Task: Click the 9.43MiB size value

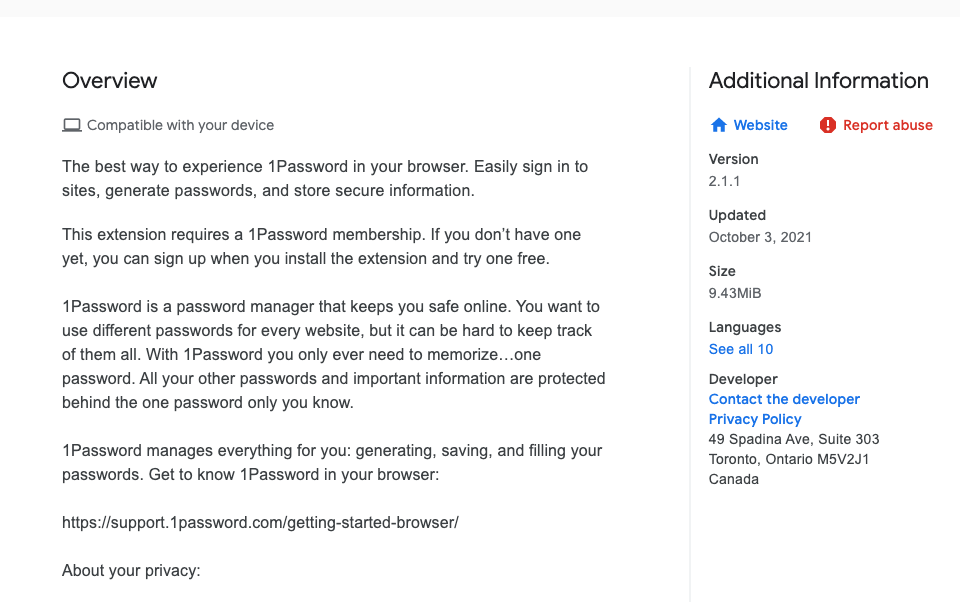Action: pyautogui.click(x=735, y=293)
